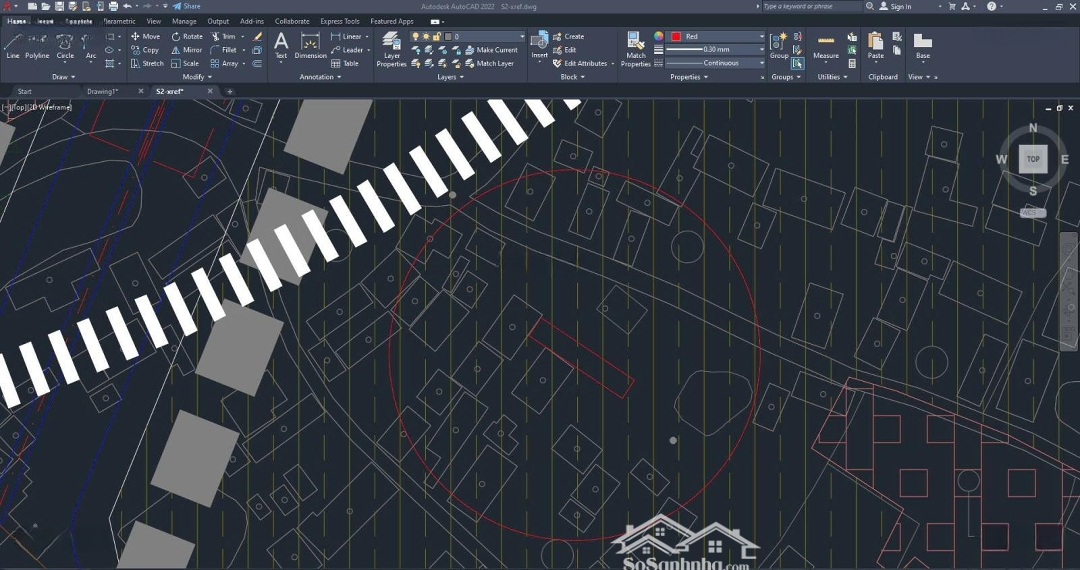
Task: Toggle group selection on/off button
Action: [798, 63]
